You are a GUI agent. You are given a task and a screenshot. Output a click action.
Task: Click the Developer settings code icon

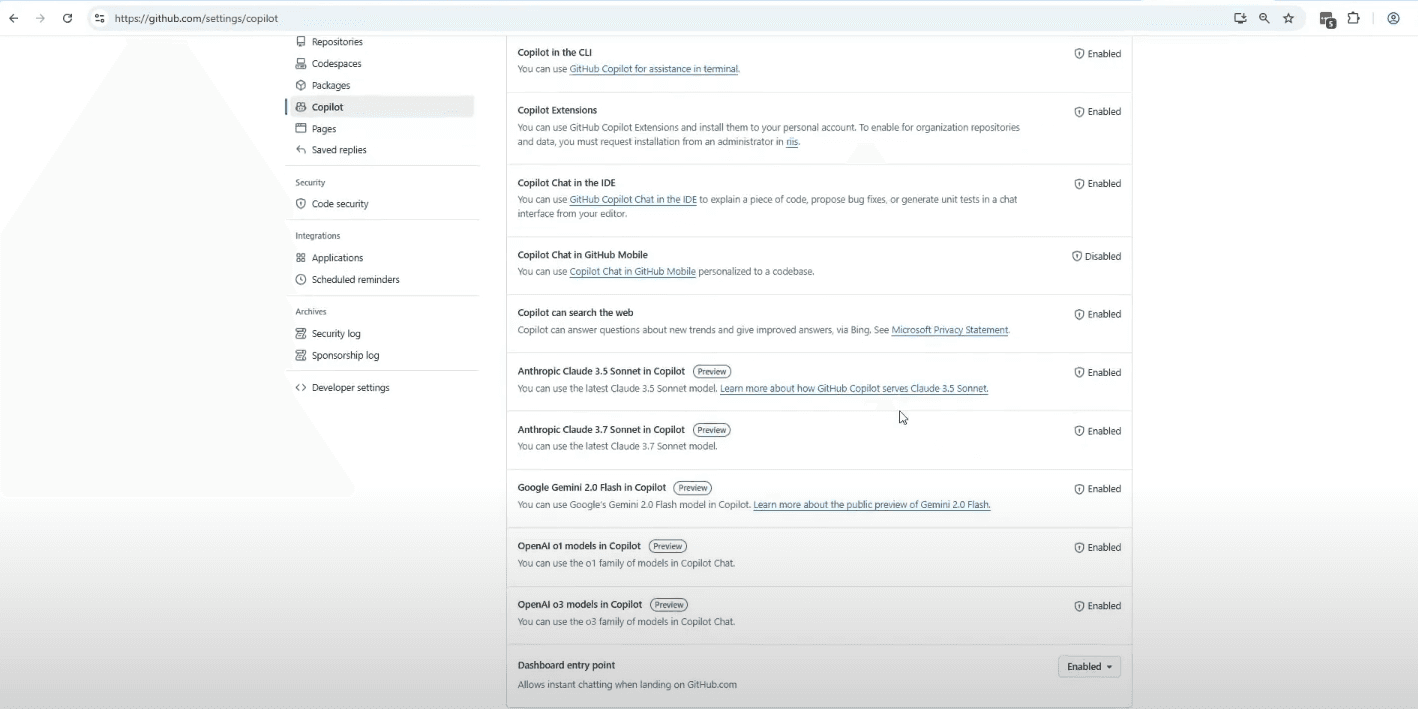point(301,388)
